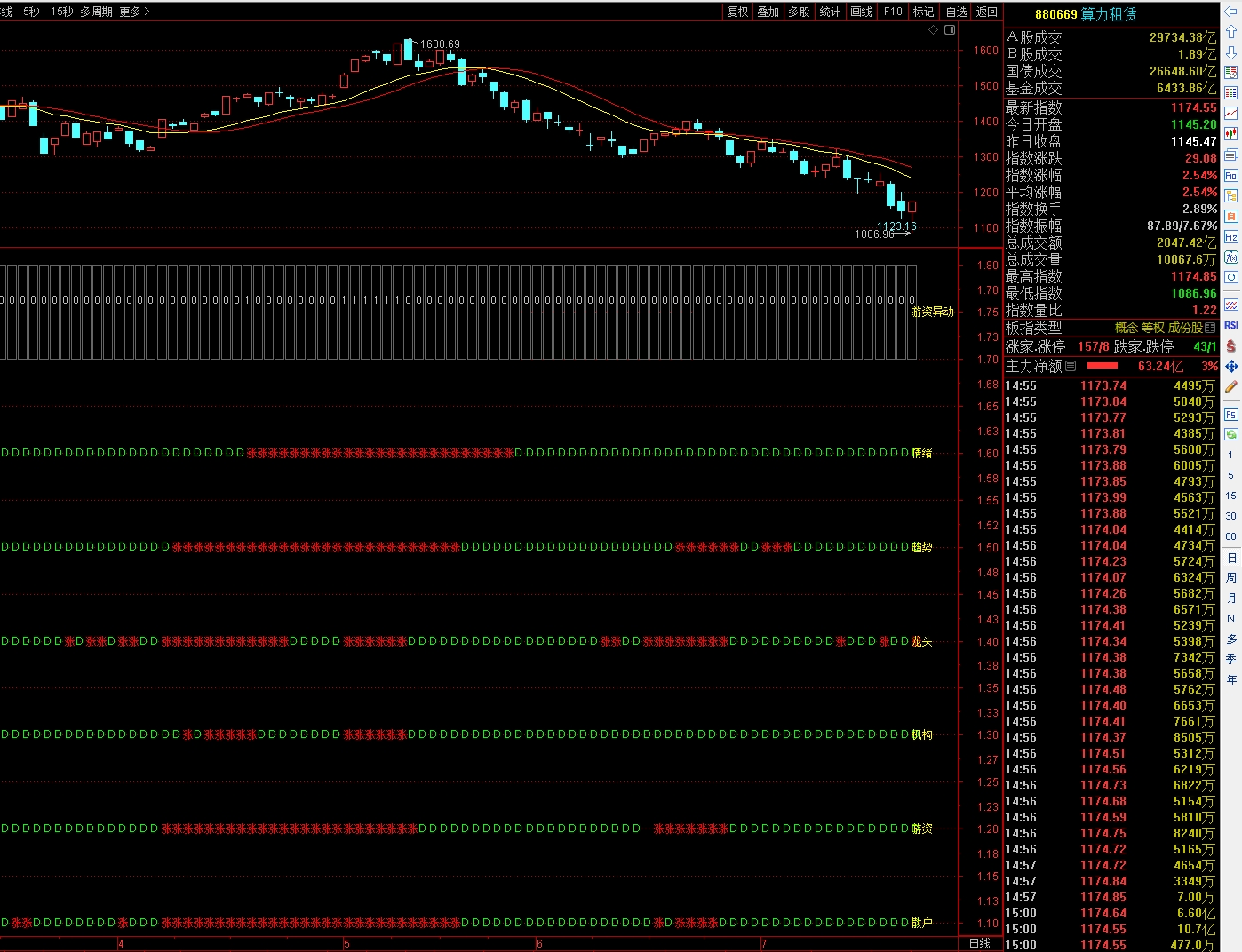The width and height of the screenshot is (1242, 952).
Task: Select 年 yearly period in sidebar
Action: [x=1230, y=679]
